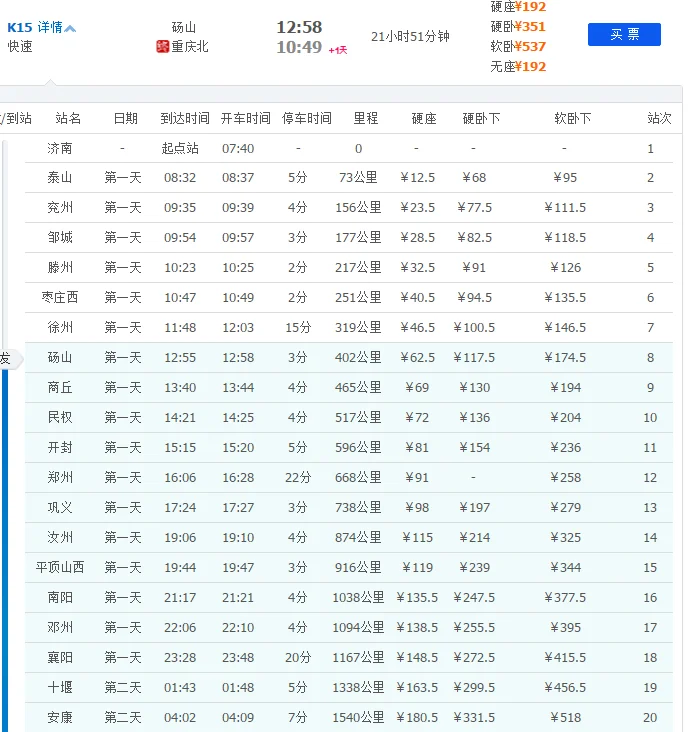Click the red station icon beside 重庆北
Image resolution: width=694 pixels, height=732 pixels.
tap(162, 47)
